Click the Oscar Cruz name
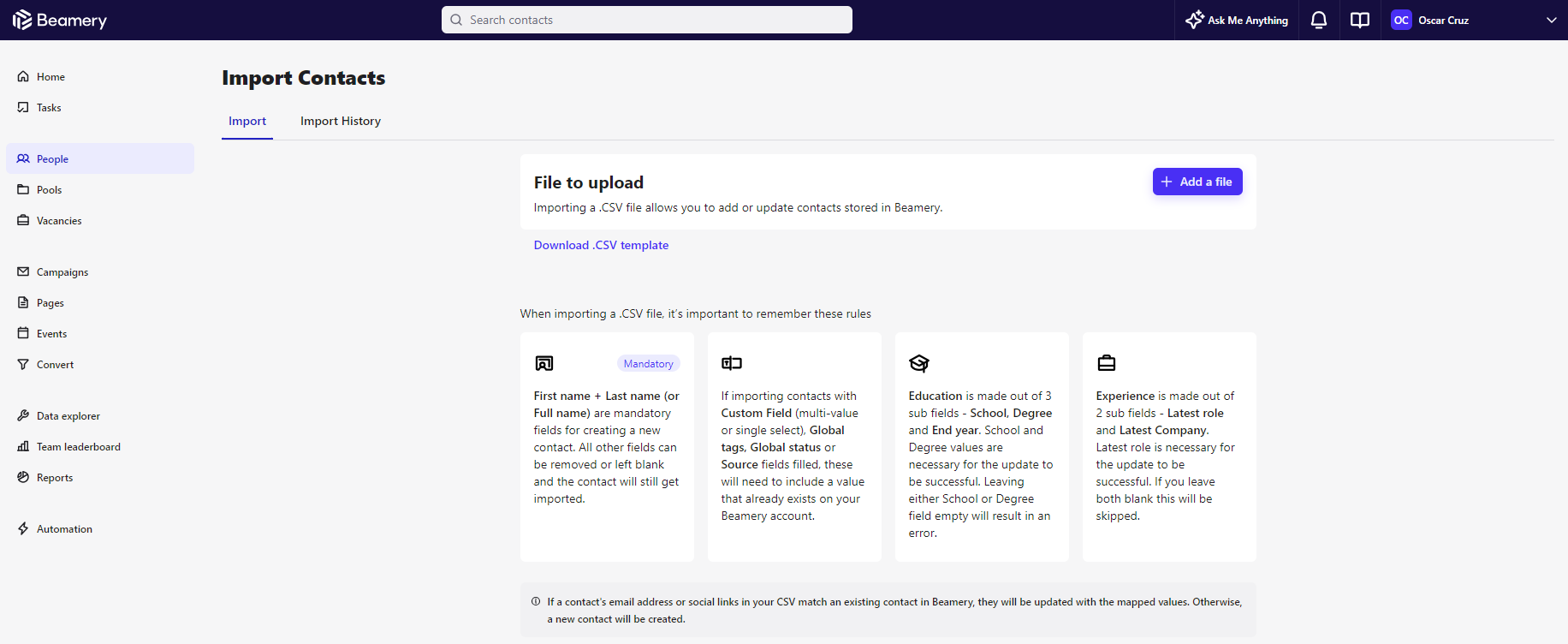 click(1444, 20)
